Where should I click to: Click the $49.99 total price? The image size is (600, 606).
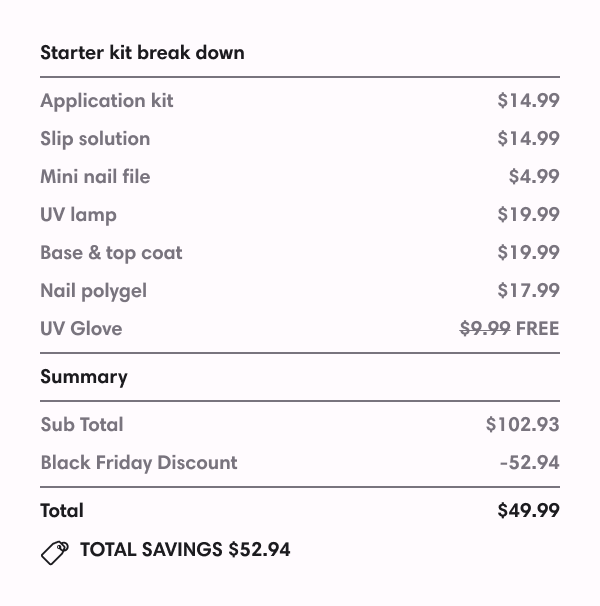click(x=528, y=510)
